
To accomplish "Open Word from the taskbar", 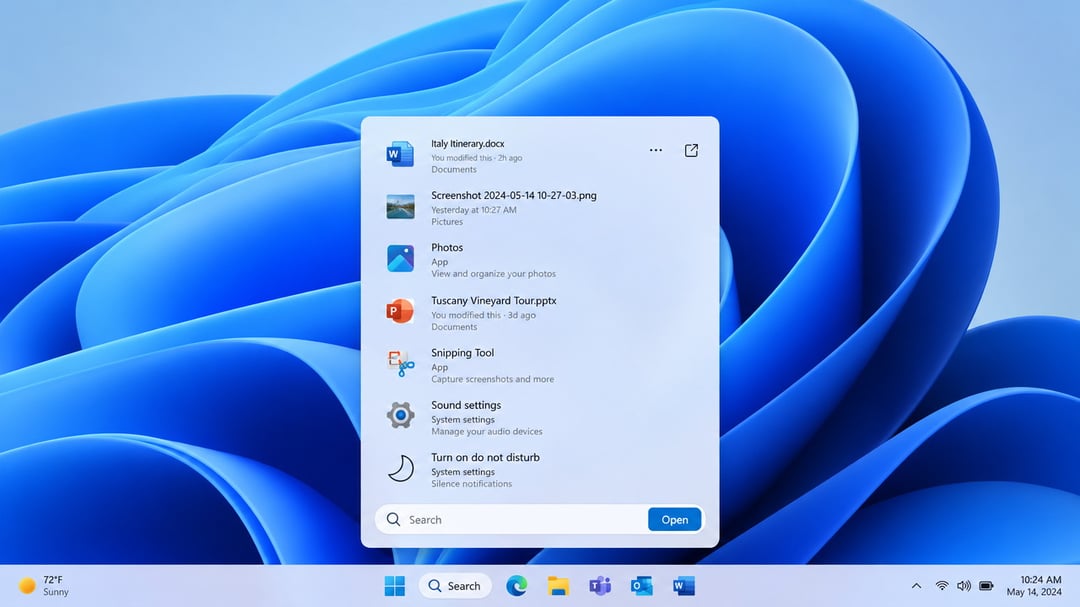I will (x=684, y=586).
